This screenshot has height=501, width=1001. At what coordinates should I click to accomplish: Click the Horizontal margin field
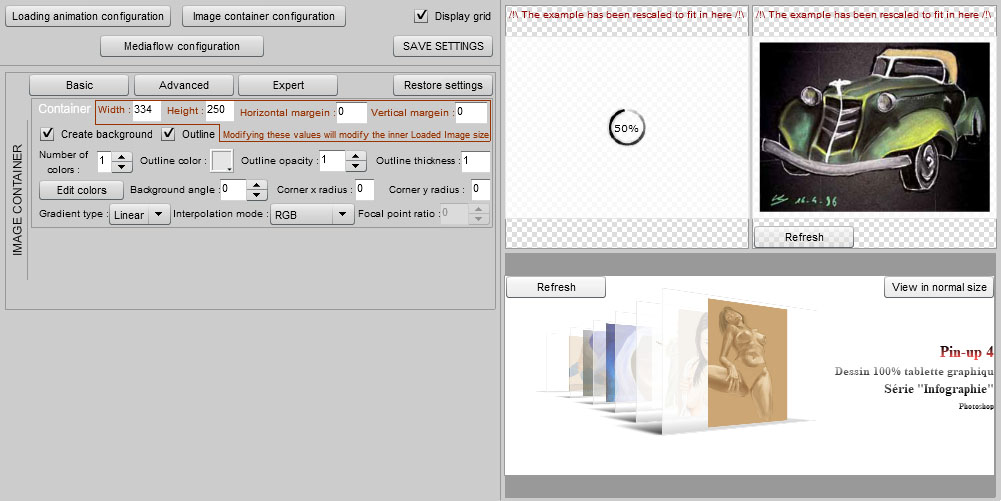coord(352,112)
